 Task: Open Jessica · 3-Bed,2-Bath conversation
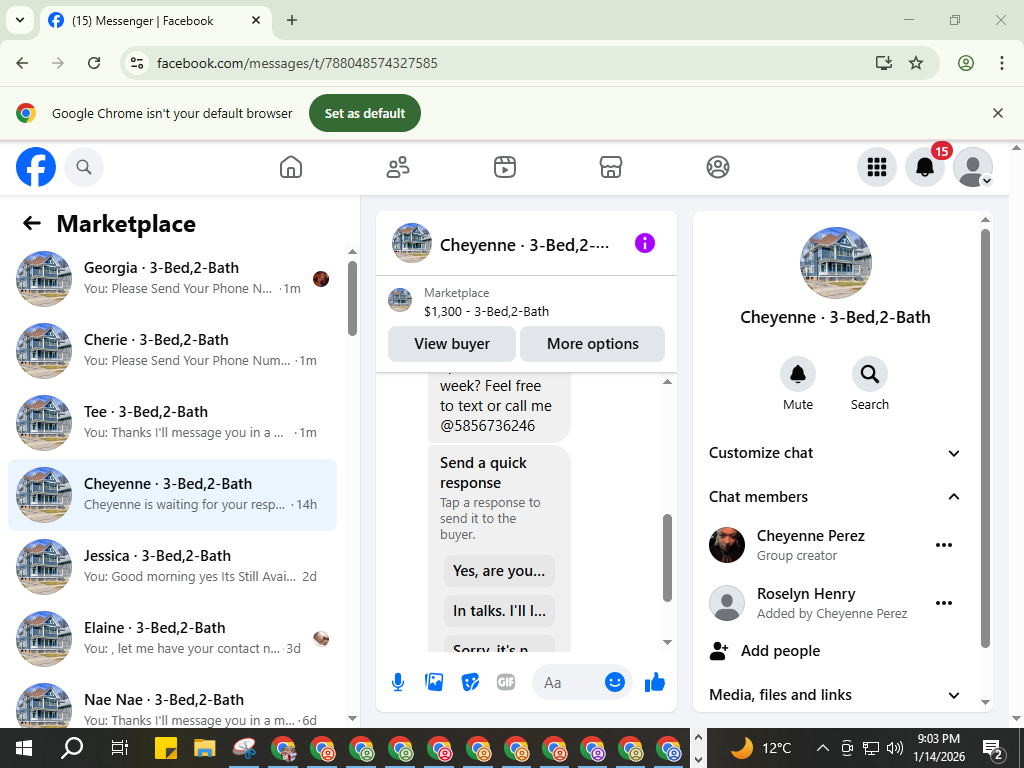[x=172, y=567]
